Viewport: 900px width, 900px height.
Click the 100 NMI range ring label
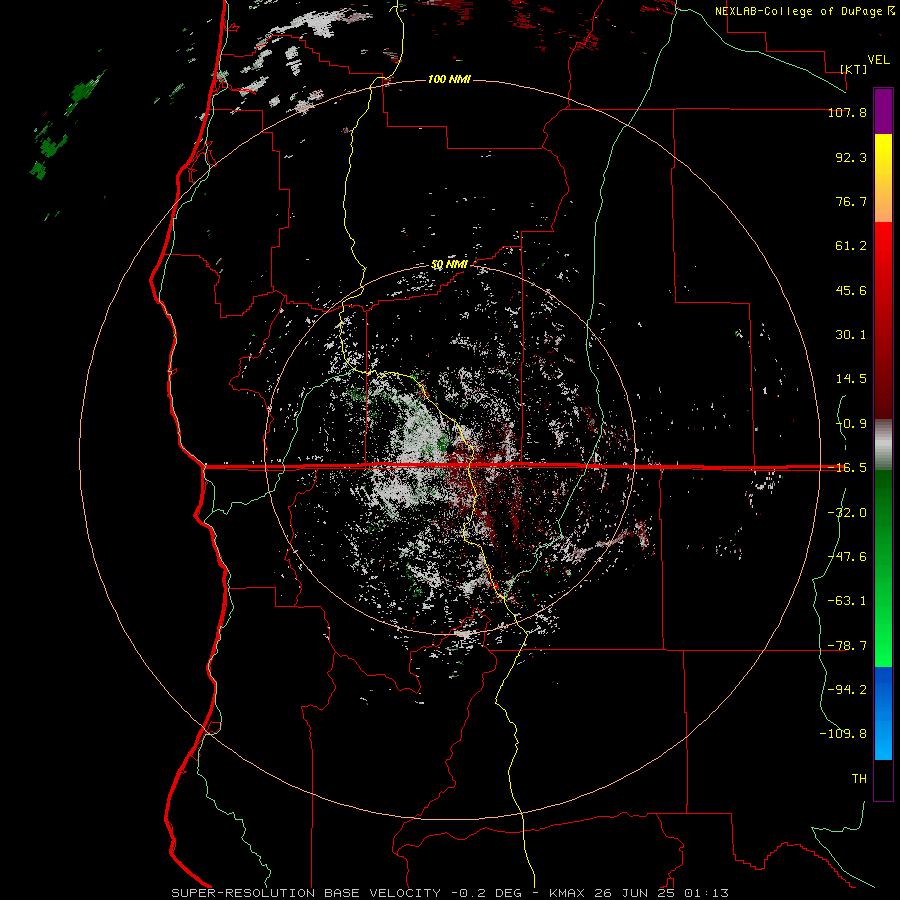(449, 79)
